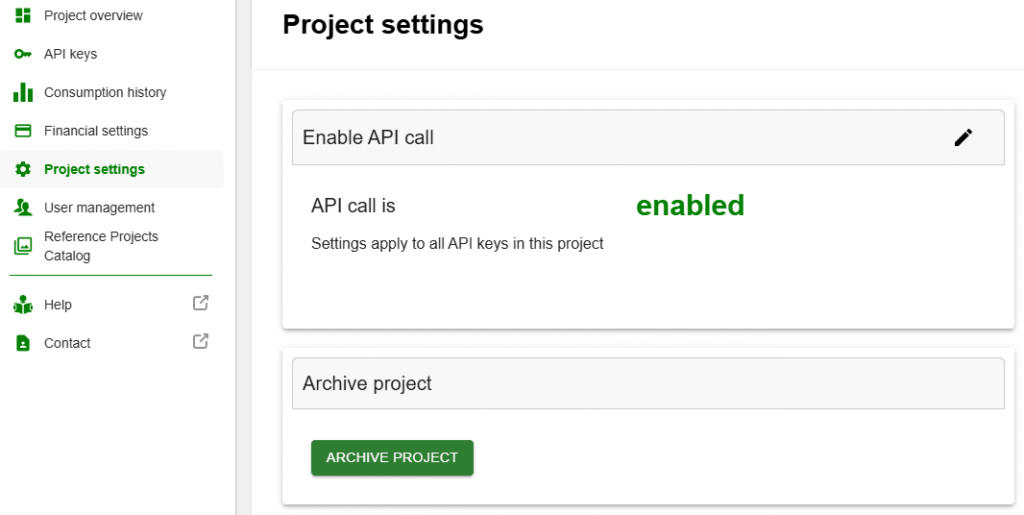Open Contact external link arrow
The image size is (1024, 515).
tap(200, 341)
